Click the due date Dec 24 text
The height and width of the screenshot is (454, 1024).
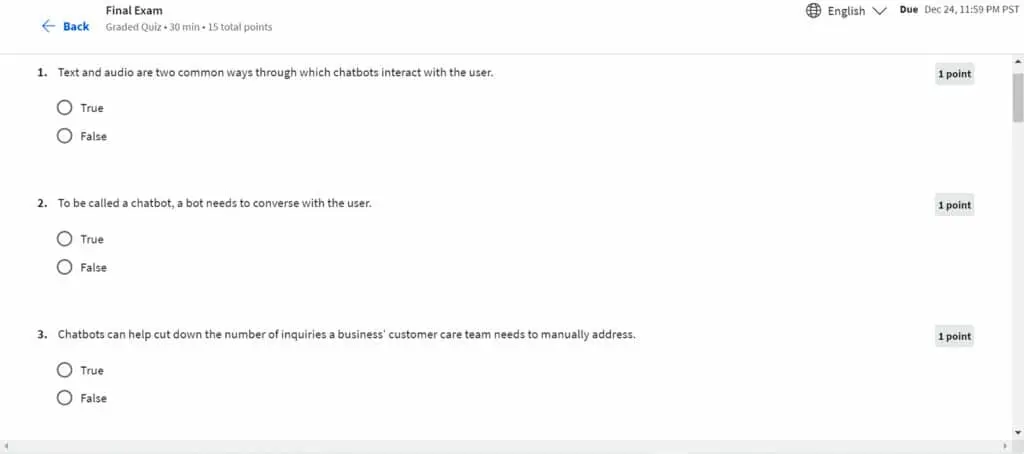point(971,10)
